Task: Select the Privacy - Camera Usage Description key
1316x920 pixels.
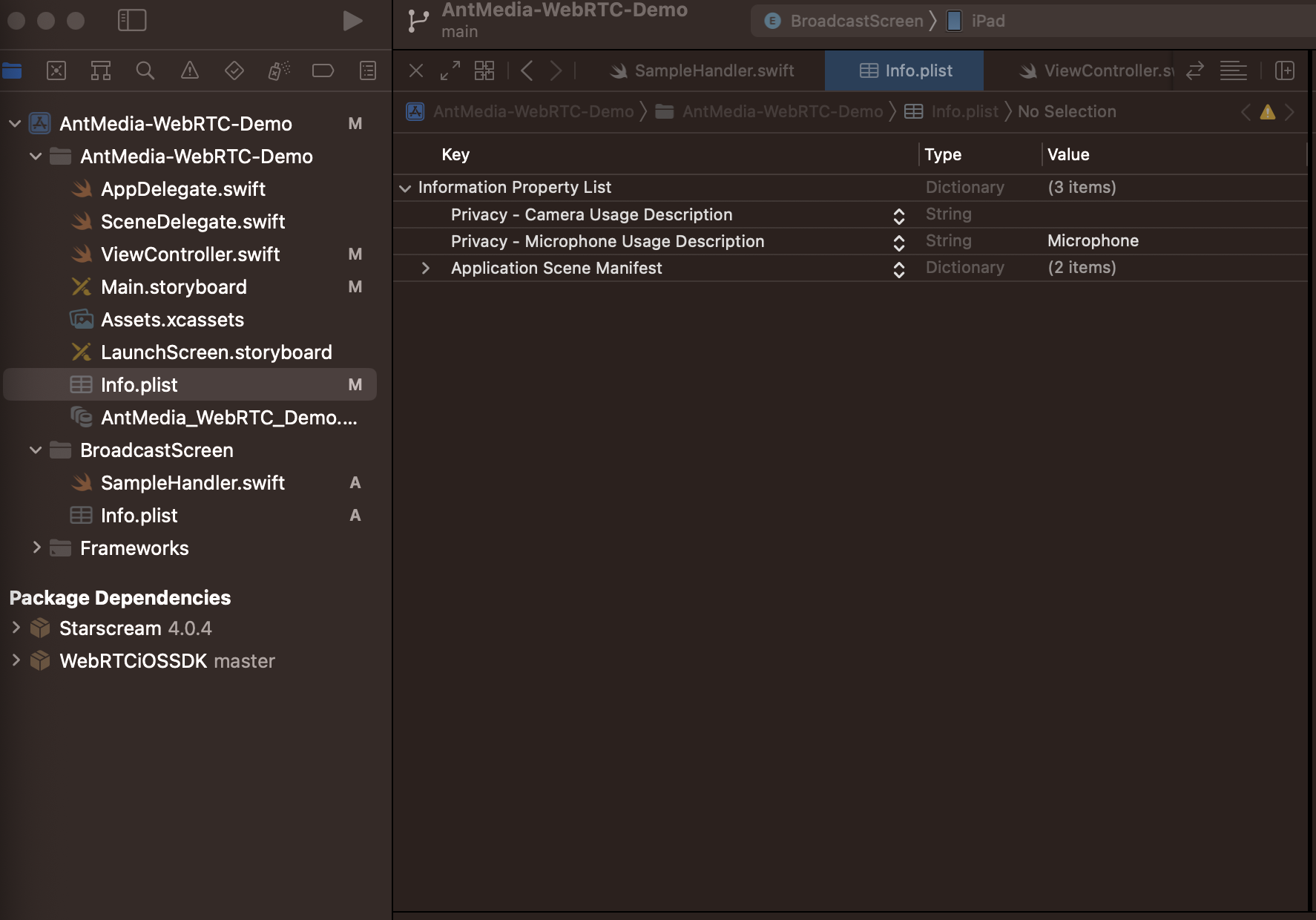Action: pos(591,214)
